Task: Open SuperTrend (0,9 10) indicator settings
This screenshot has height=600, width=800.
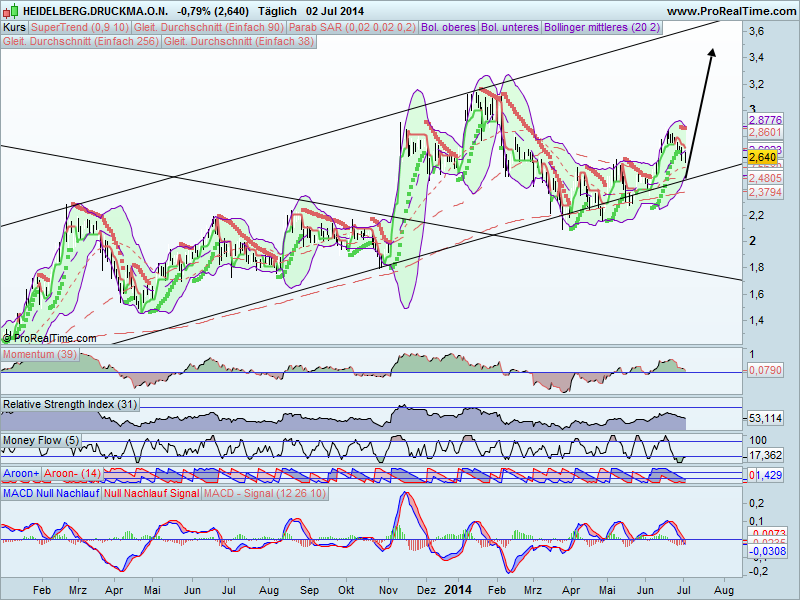Action: (80, 28)
